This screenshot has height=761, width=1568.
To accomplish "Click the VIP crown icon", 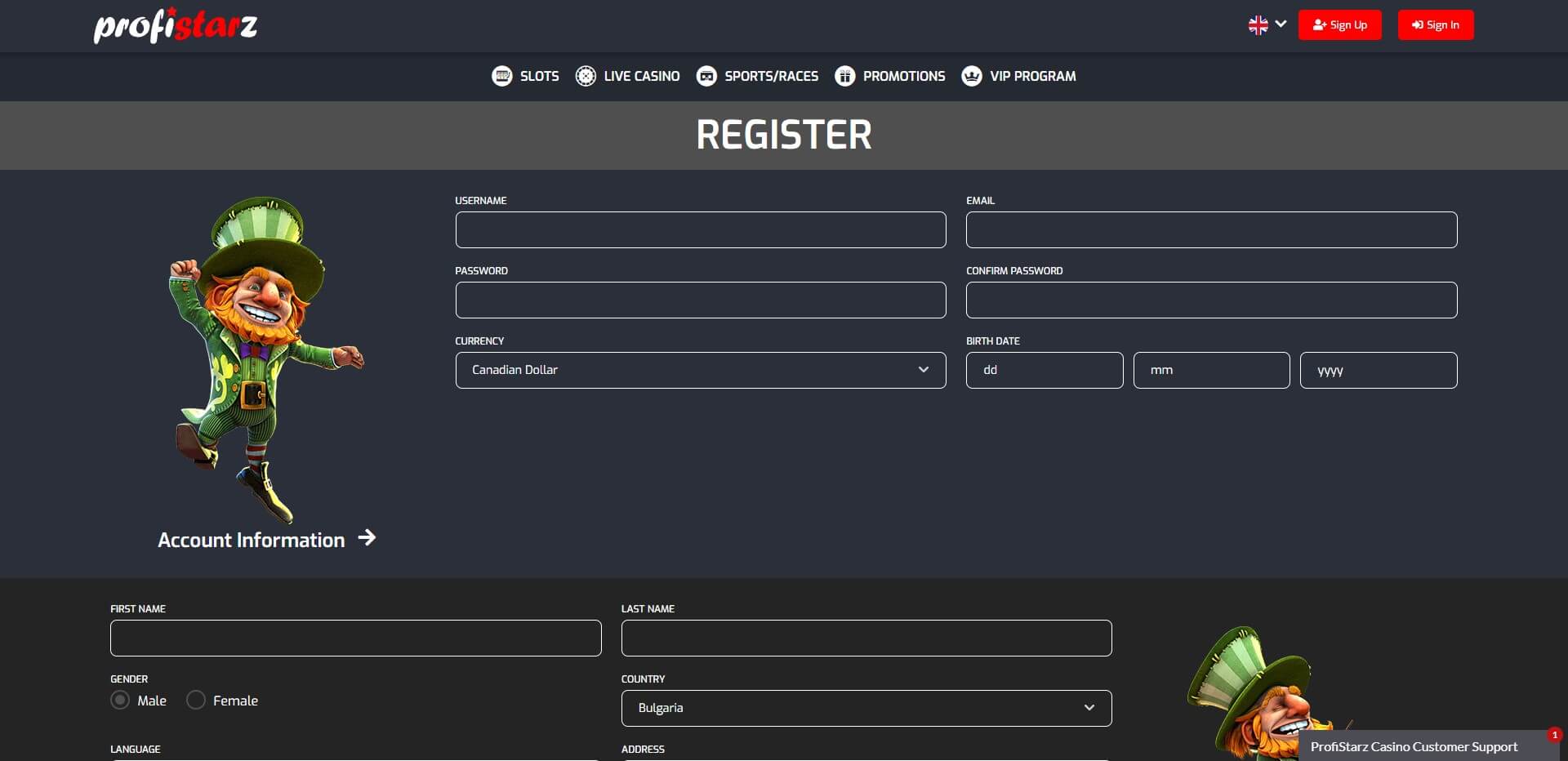I will click(x=972, y=76).
